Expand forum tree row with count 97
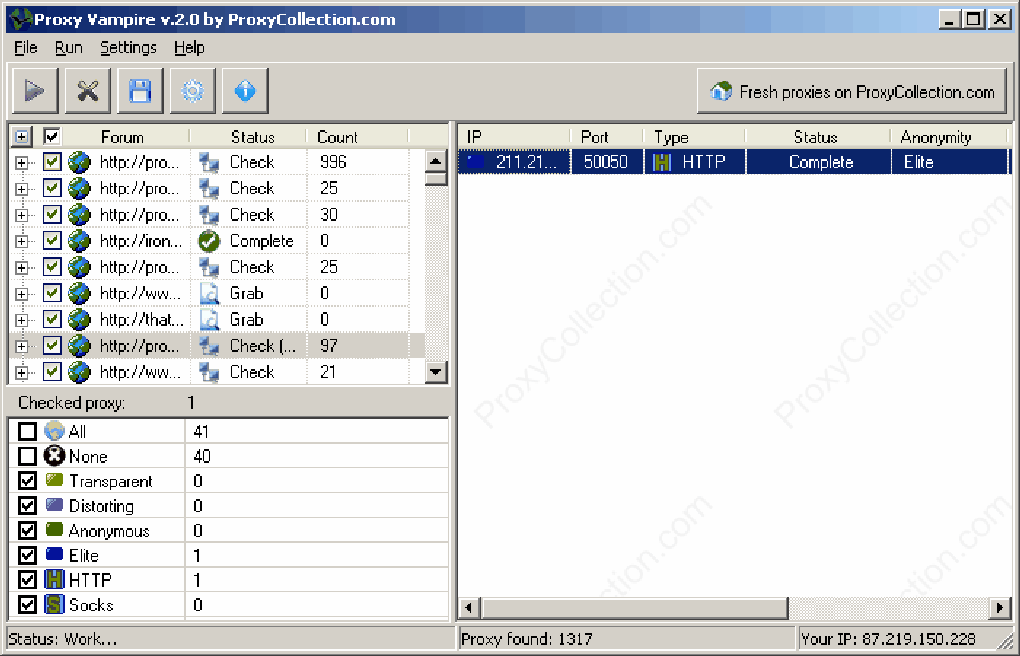Screen dimensions: 1020x656 pos(21,346)
